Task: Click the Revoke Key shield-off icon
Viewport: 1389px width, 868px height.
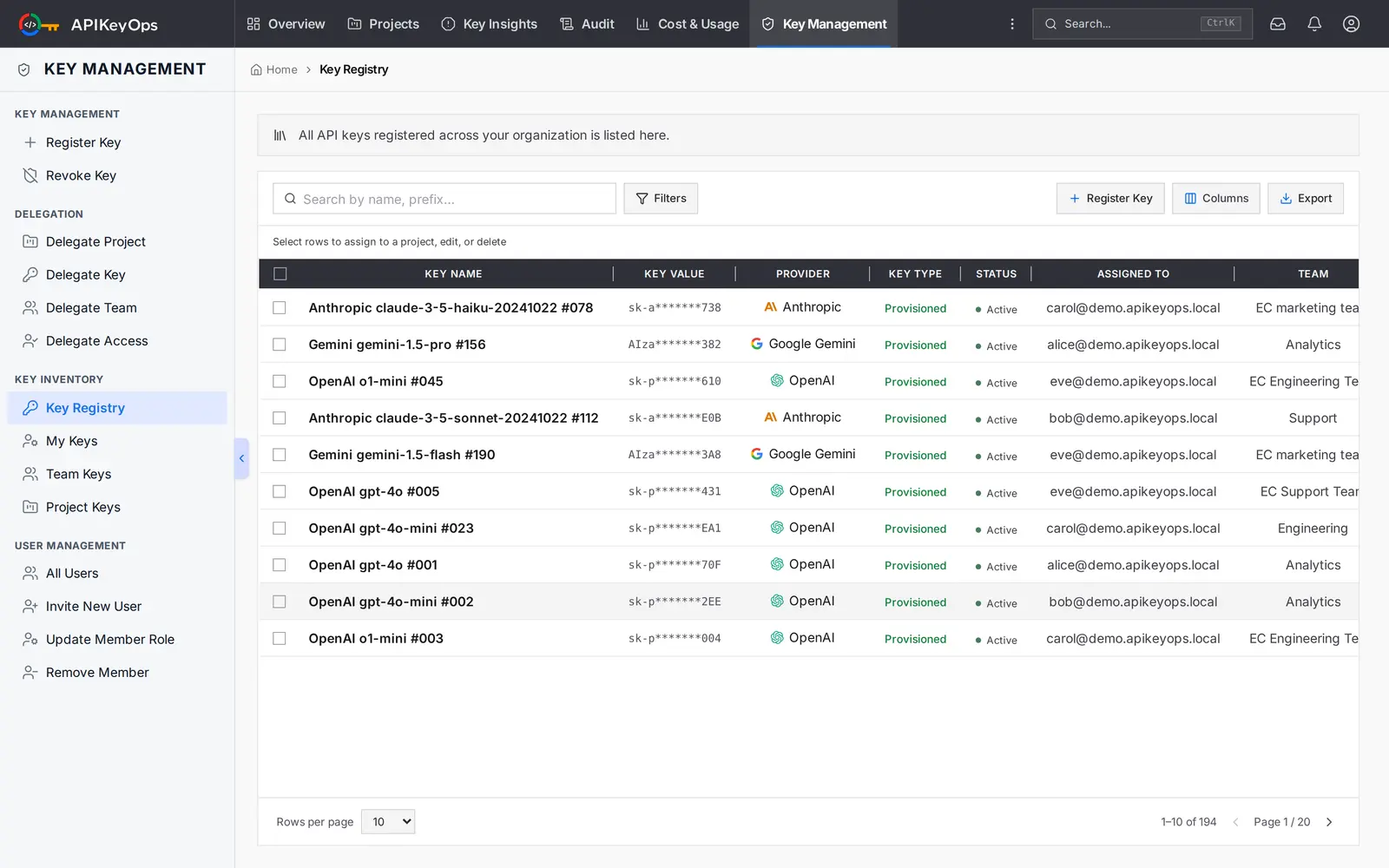Action: [x=30, y=175]
